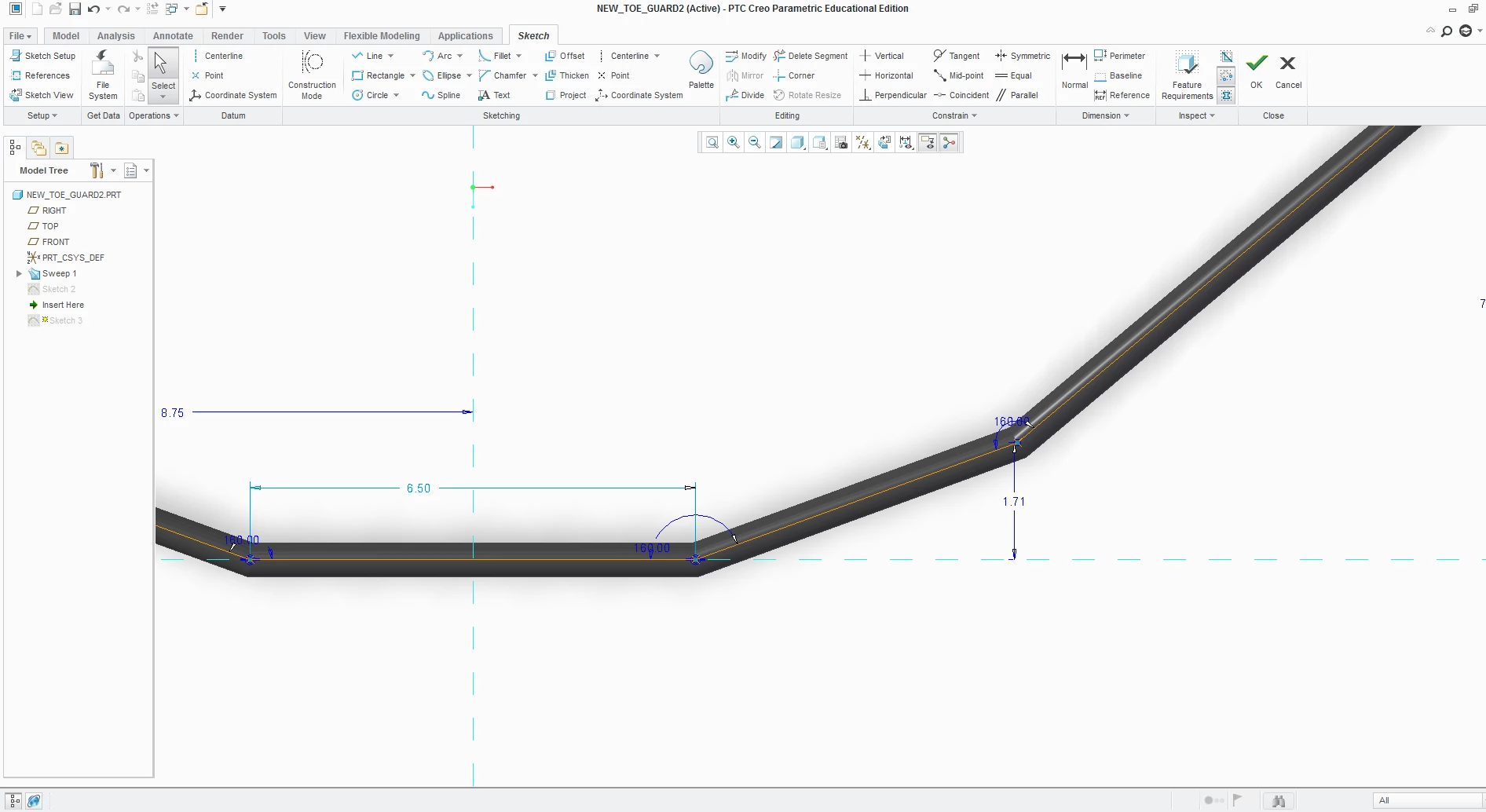Click Delete Segment tool
This screenshot has height=812, width=1486.
[811, 56]
